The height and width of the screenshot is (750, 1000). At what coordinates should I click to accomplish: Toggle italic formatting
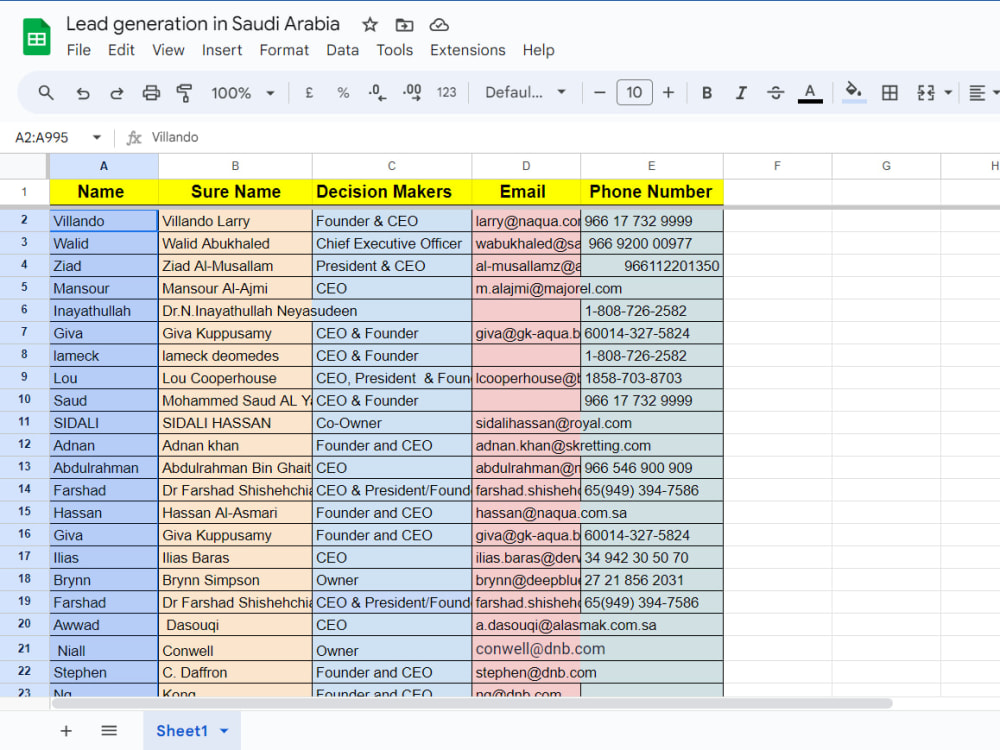(741, 93)
